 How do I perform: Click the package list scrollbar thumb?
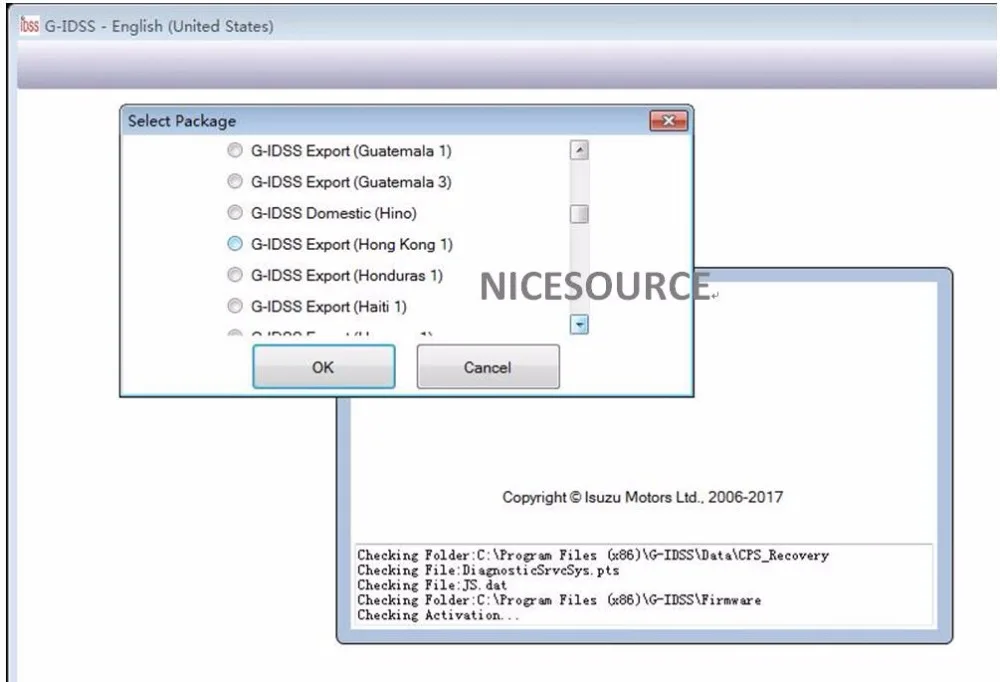point(579,214)
